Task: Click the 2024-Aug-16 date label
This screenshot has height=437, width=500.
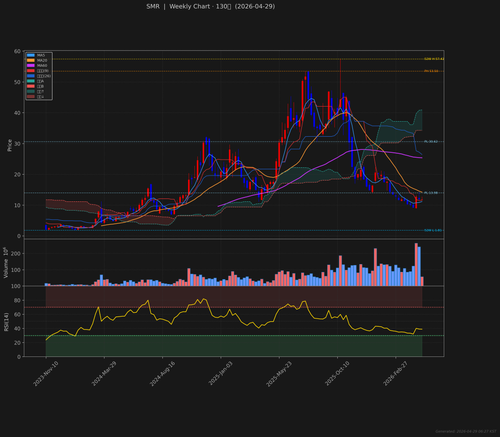Action: pyautogui.click(x=162, y=374)
